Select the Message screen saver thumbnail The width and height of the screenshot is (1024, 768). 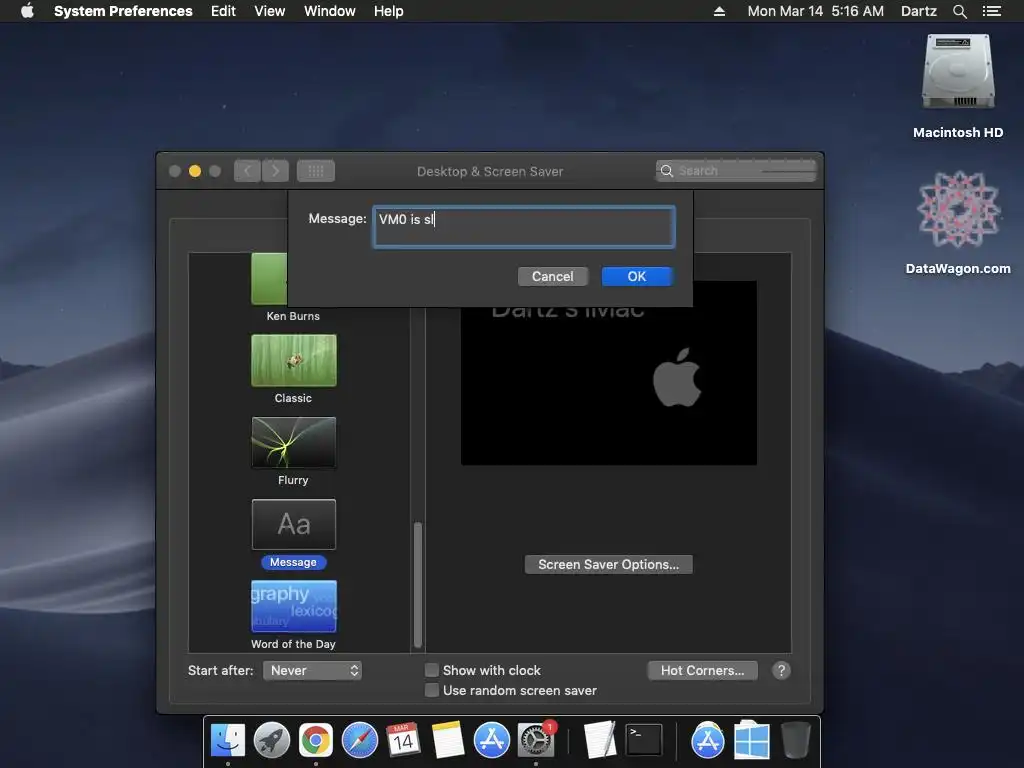tap(294, 524)
